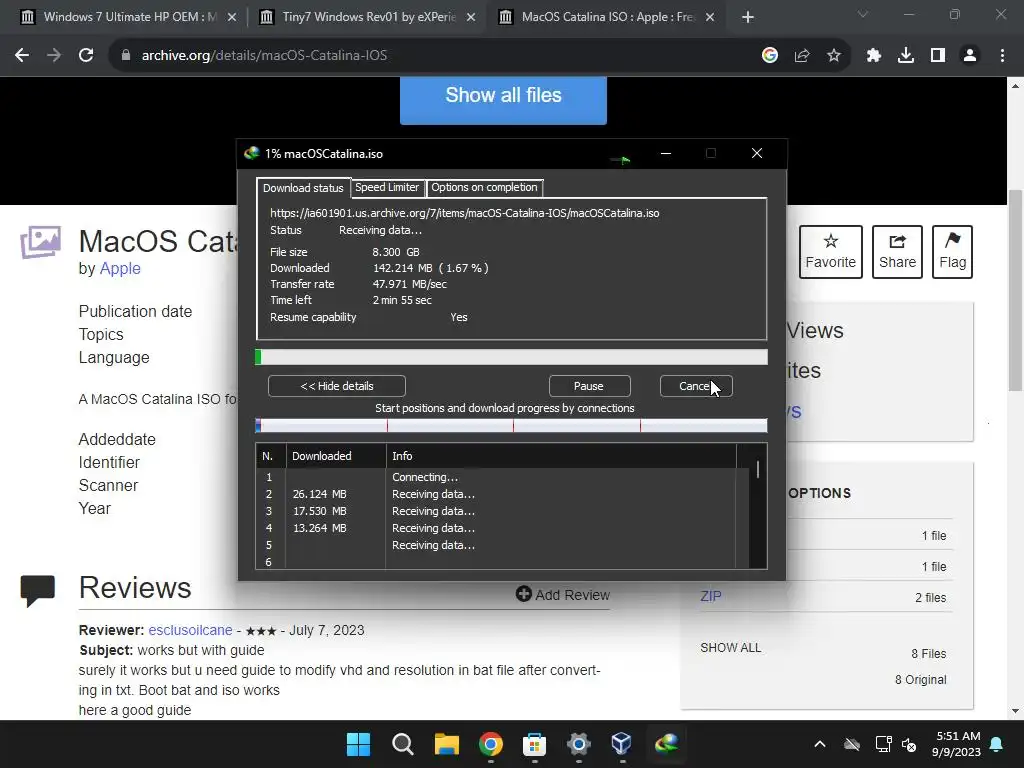Click Share button on archive page
This screenshot has height=768, width=1024.
897,252
